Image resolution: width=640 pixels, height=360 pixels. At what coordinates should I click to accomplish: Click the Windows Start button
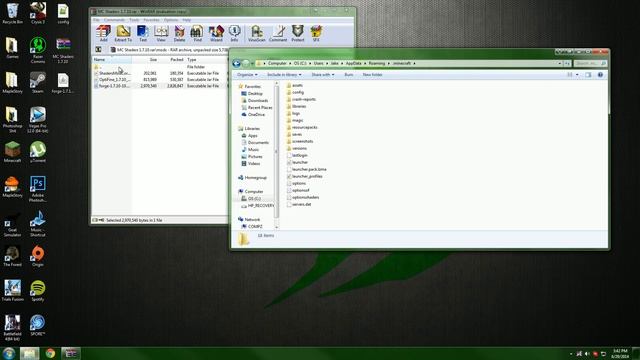(9, 353)
